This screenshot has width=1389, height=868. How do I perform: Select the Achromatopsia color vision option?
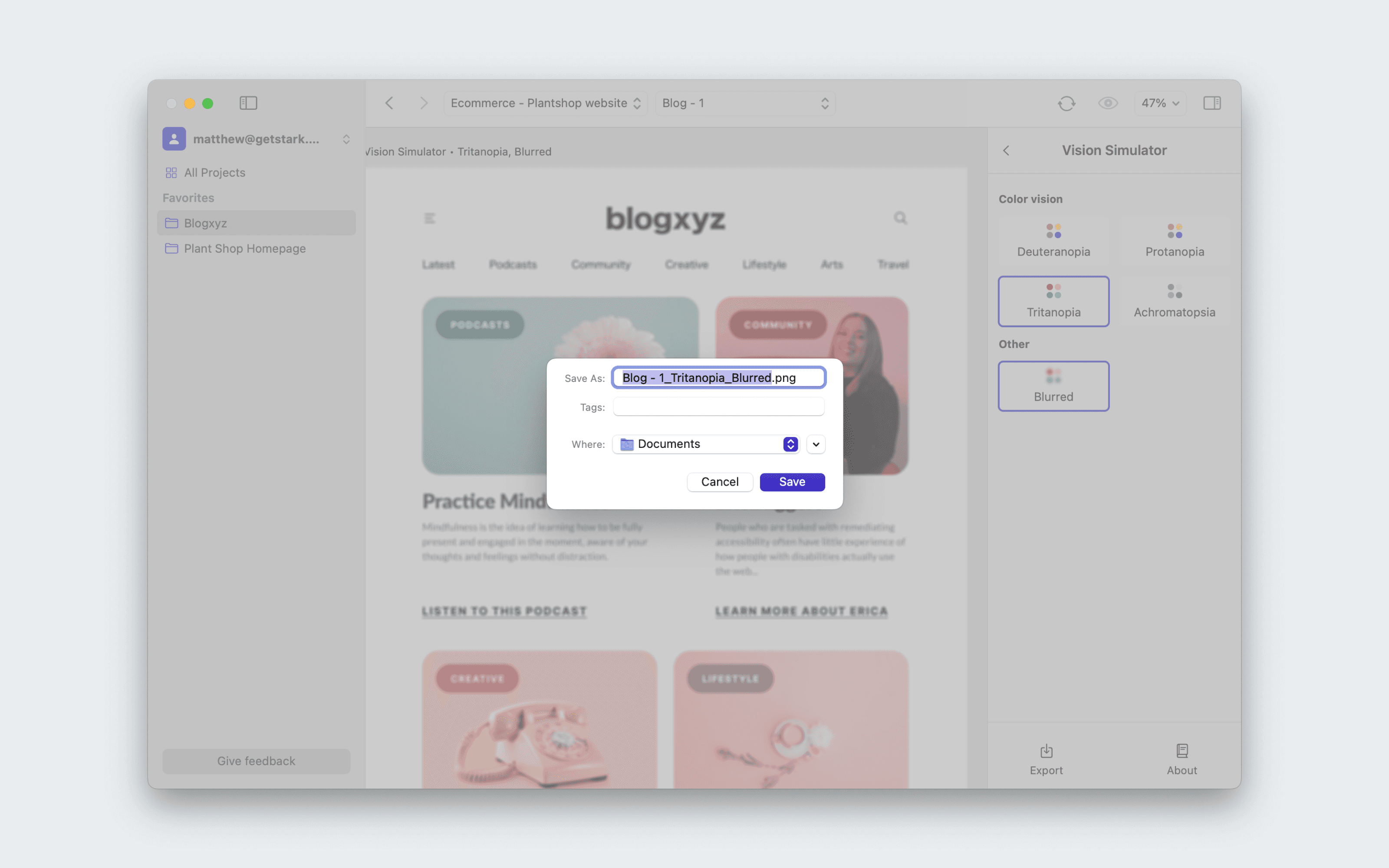click(x=1175, y=301)
